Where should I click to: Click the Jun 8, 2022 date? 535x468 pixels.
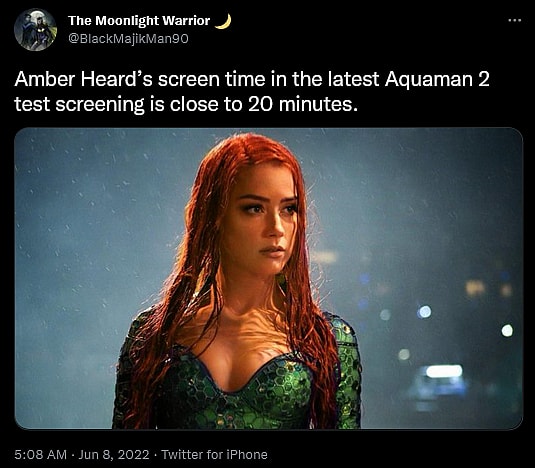tap(114, 454)
